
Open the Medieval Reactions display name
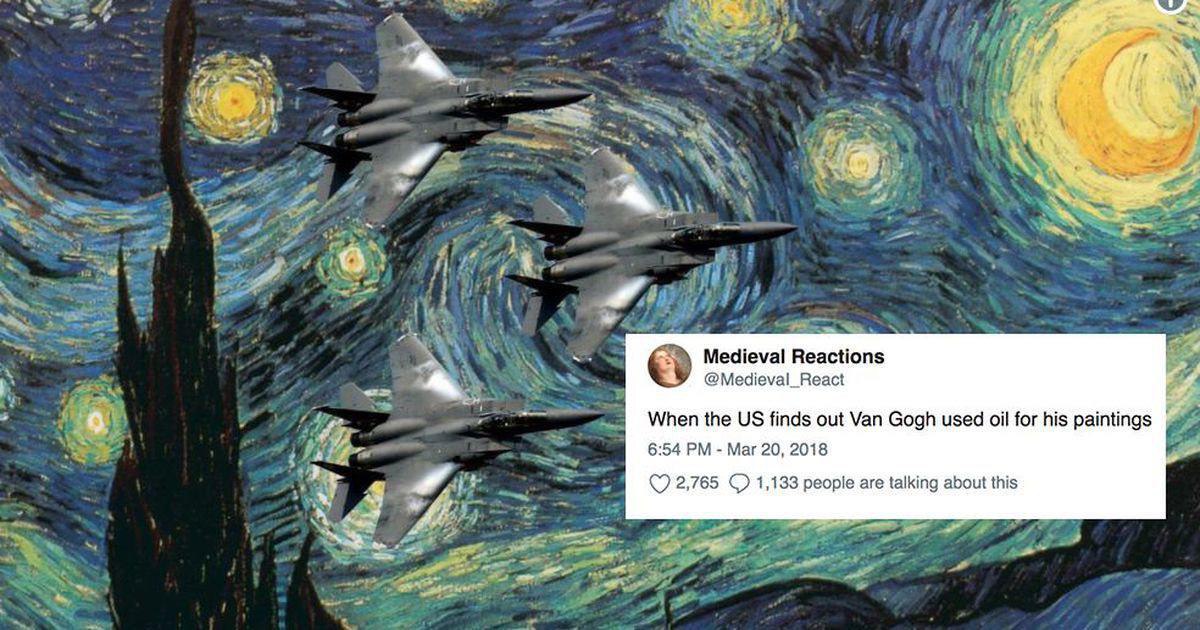pos(794,356)
